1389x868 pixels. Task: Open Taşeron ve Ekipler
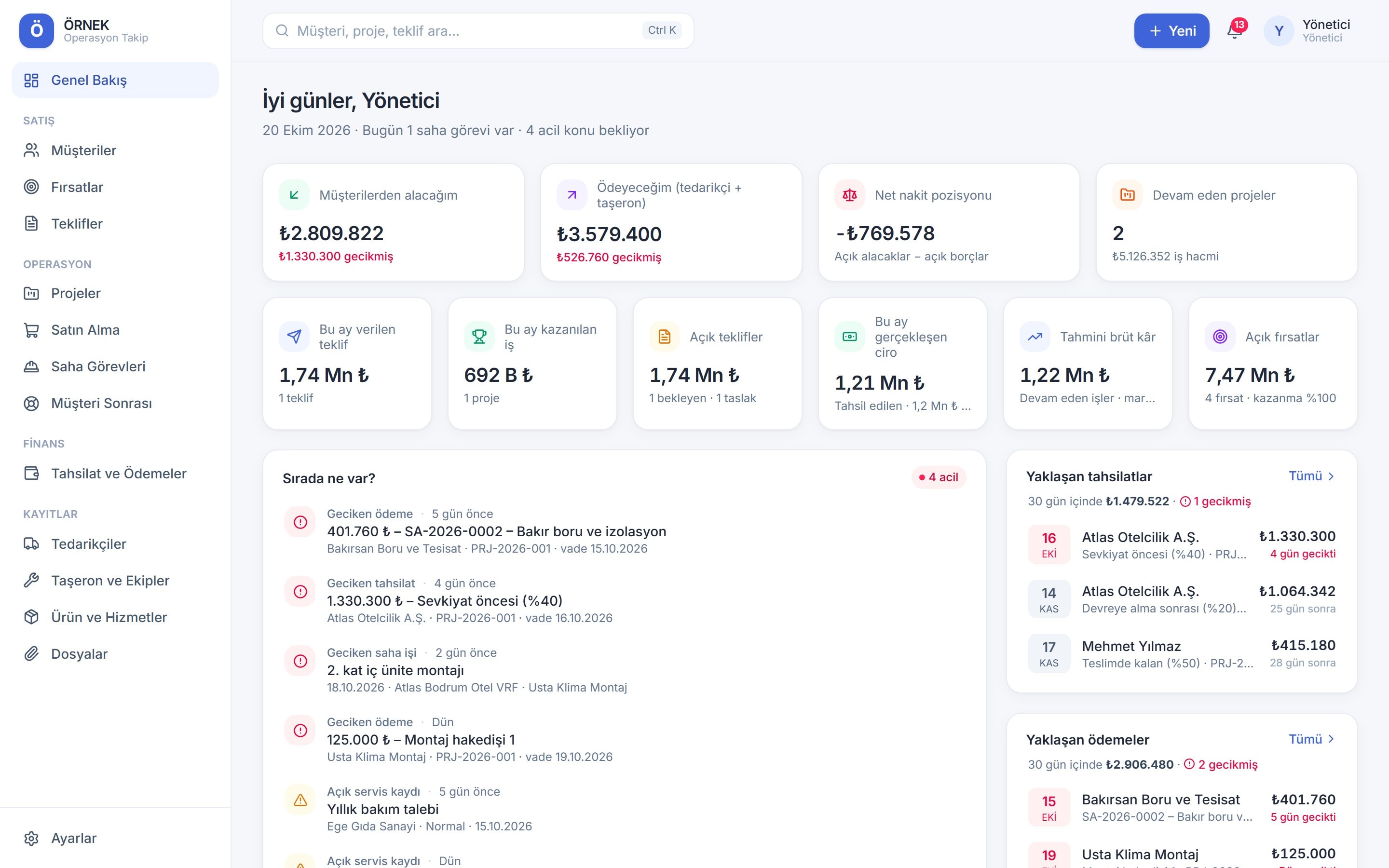point(115,581)
